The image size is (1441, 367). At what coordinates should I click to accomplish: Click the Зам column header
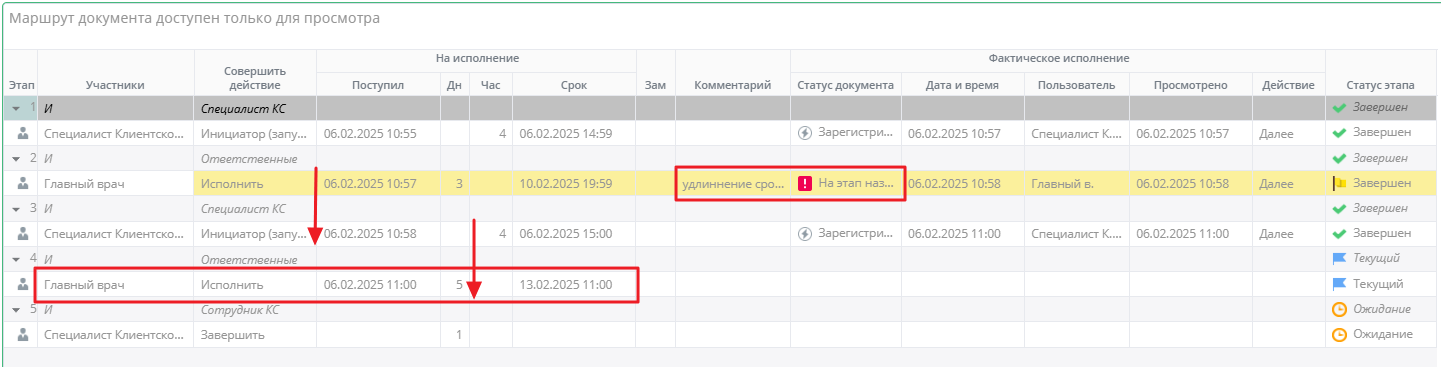click(656, 85)
